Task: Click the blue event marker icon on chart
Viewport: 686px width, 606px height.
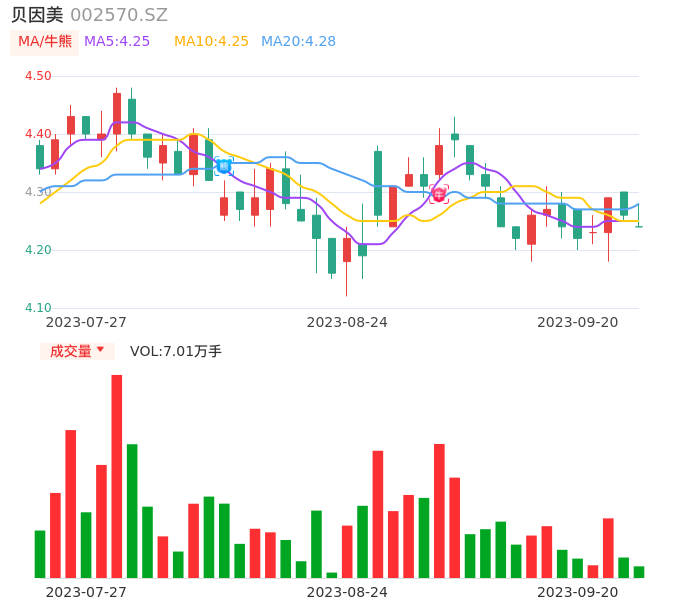Action: (x=224, y=165)
